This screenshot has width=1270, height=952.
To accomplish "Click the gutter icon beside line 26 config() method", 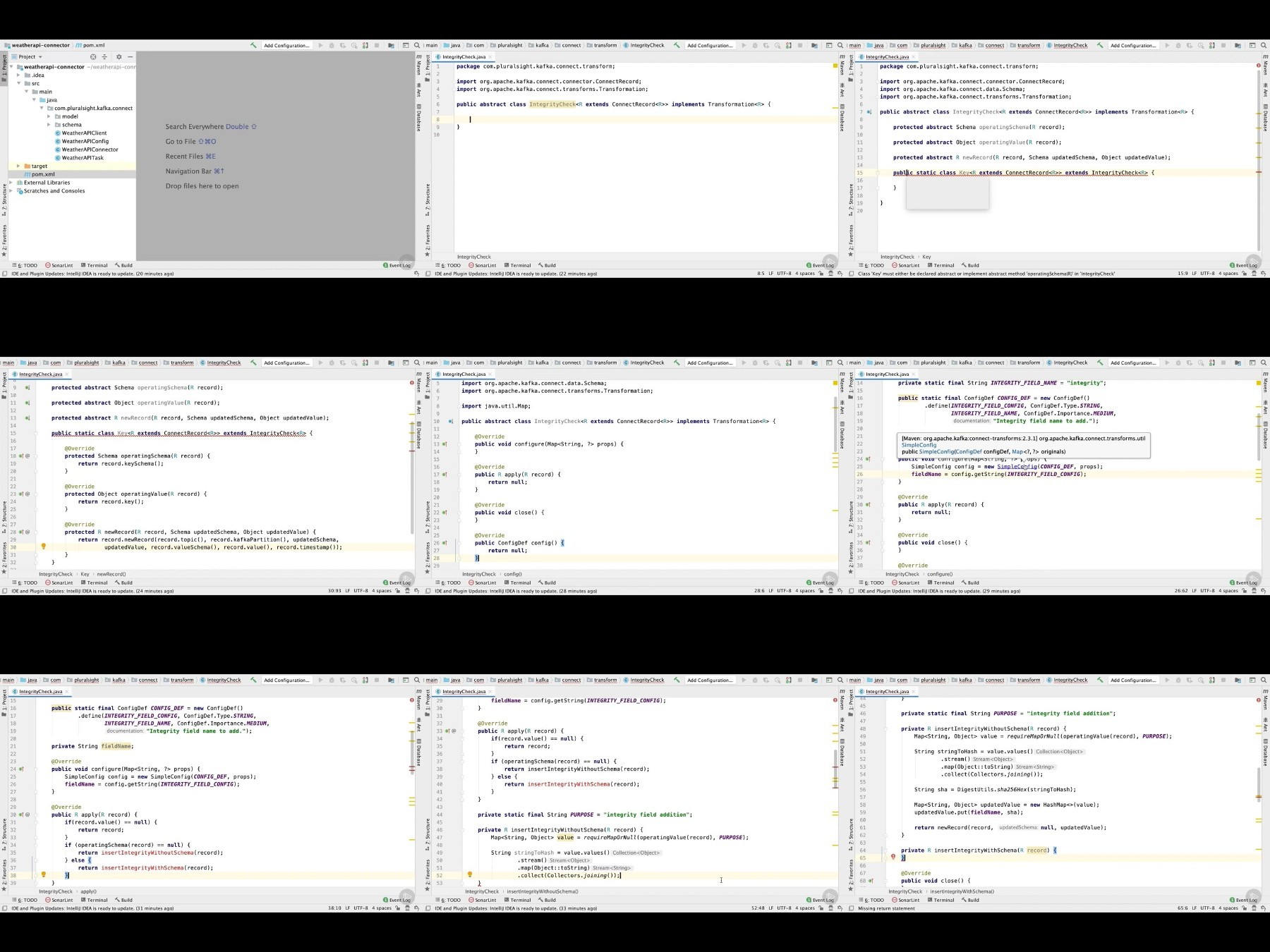I will click(x=445, y=543).
